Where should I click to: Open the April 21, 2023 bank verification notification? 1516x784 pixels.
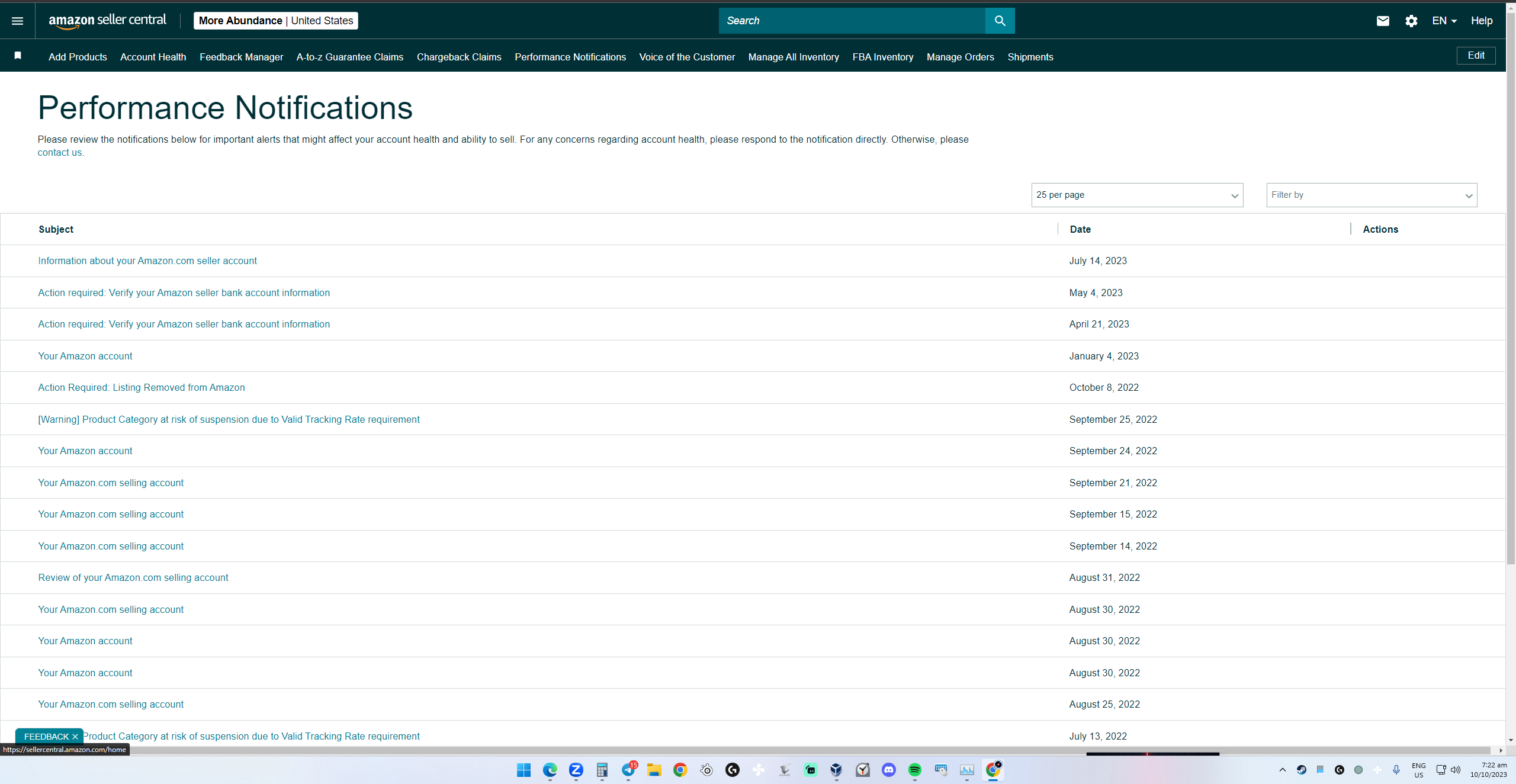(184, 324)
